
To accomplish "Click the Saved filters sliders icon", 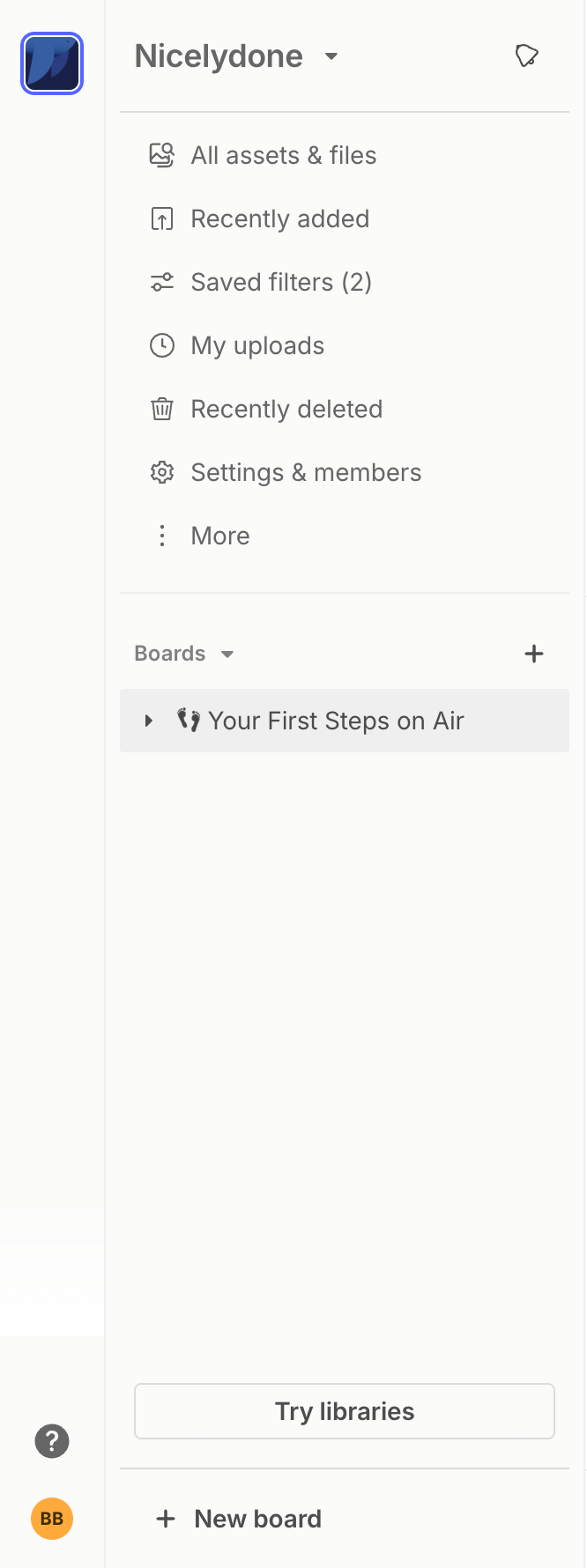I will coord(162,282).
